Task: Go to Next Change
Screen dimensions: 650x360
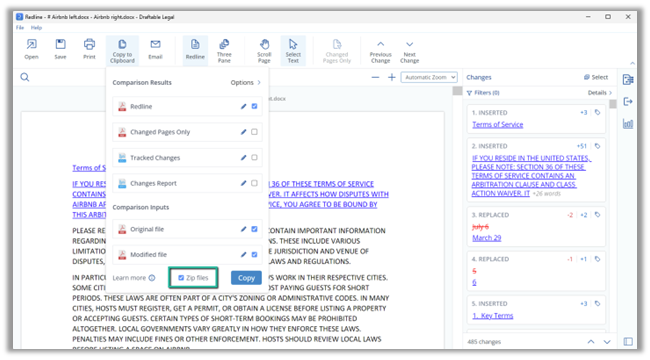Action: pyautogui.click(x=410, y=51)
